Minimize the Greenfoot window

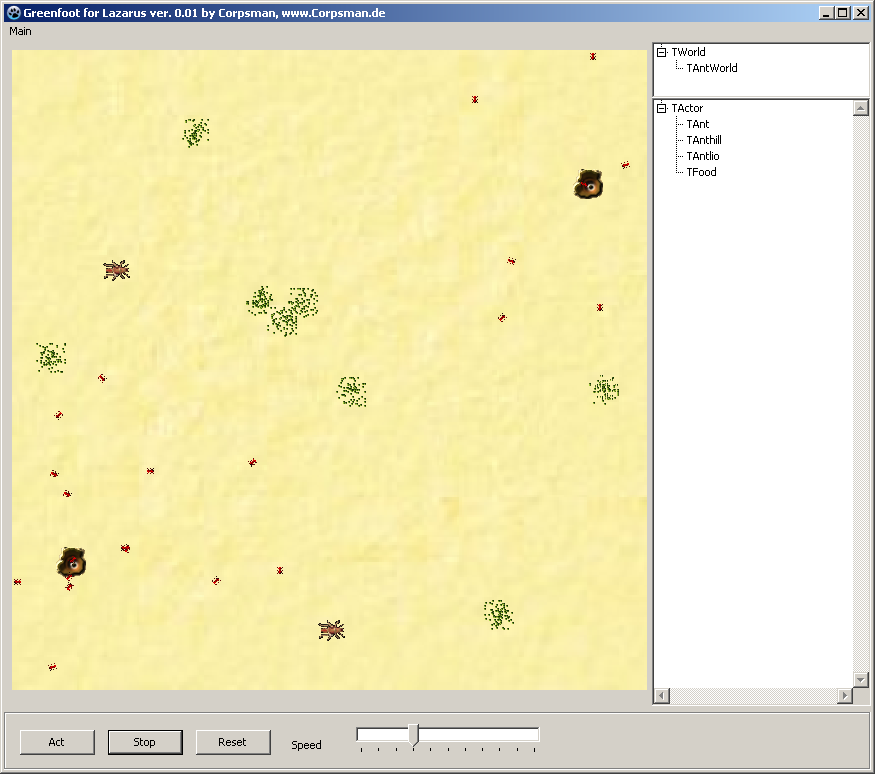pyautogui.click(x=826, y=13)
